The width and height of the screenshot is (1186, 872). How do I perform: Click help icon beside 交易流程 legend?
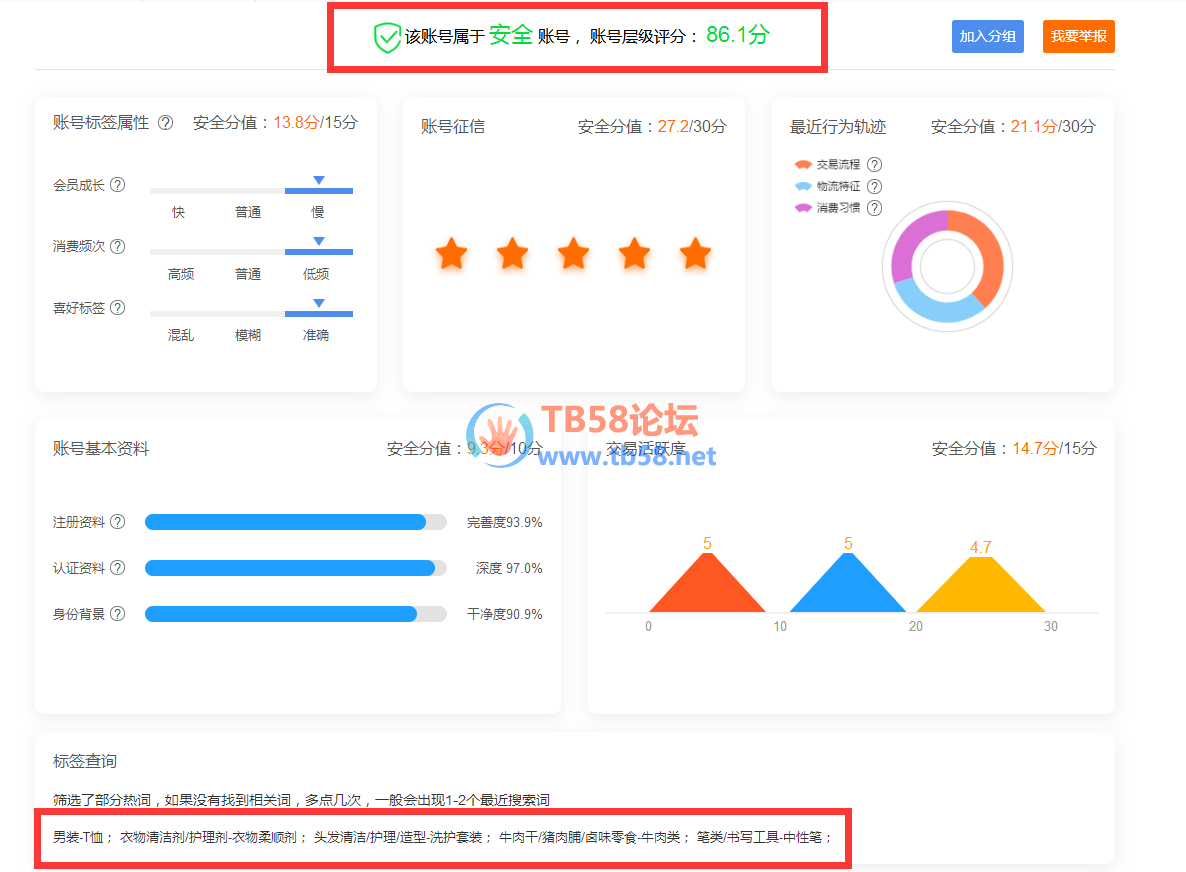pyautogui.click(x=875, y=164)
